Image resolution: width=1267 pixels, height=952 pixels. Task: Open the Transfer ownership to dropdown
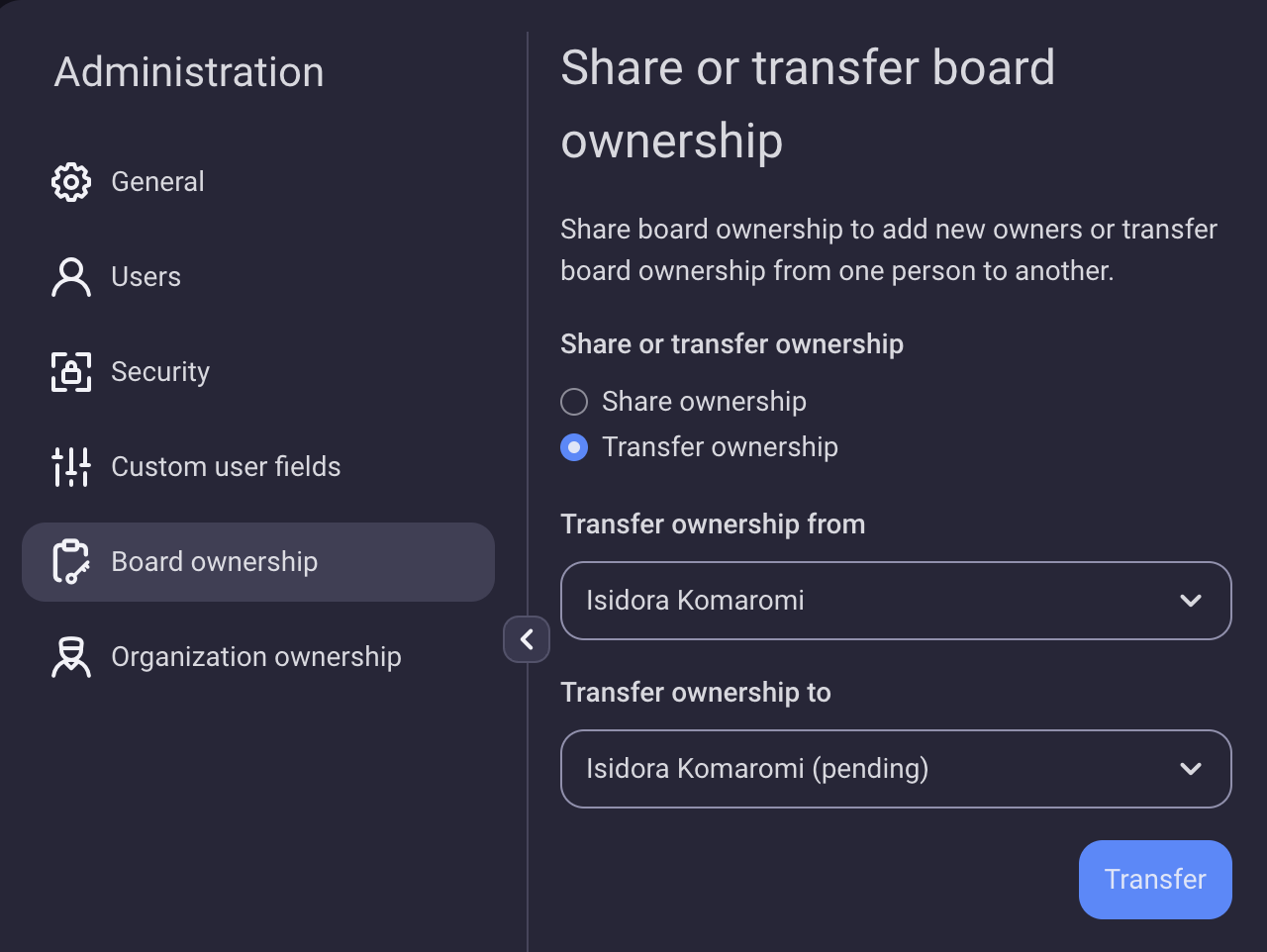tap(896, 769)
